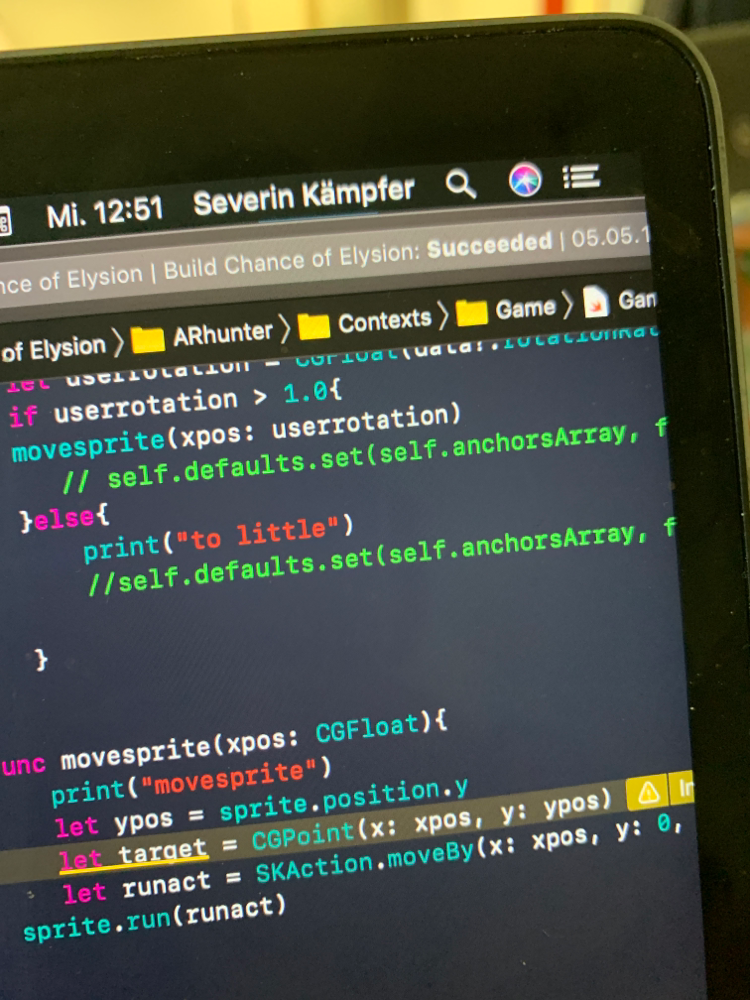Image resolution: width=750 pixels, height=1000 pixels.
Task: Click the 'sprite.run(runact)' line
Action: [x=154, y=918]
